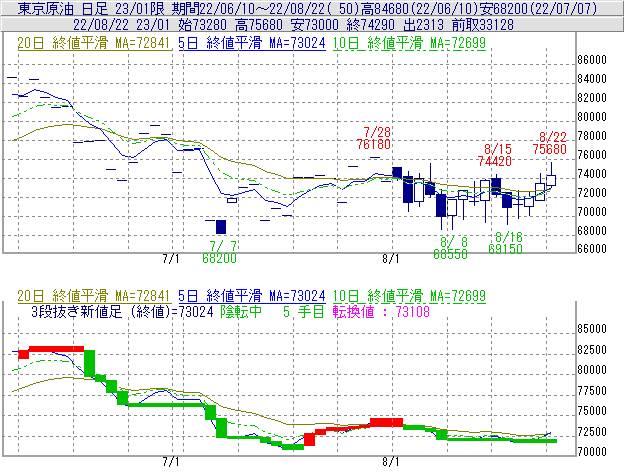Click the lower chart 5日 終値平滑 MA=73024 legend
The image size is (624, 475).
(252, 296)
